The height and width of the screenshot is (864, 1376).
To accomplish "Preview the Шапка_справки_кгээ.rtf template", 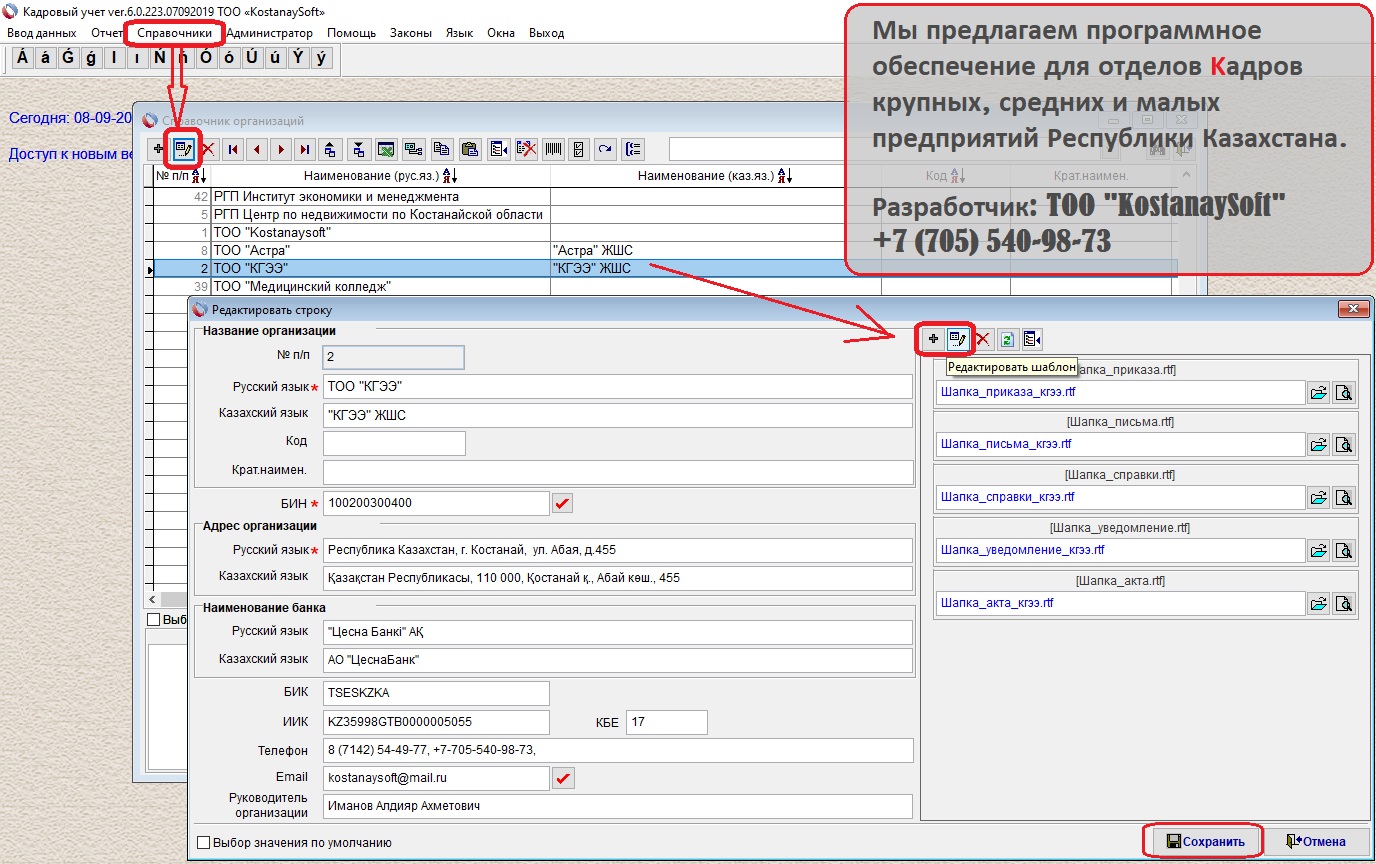I will coord(1343,497).
